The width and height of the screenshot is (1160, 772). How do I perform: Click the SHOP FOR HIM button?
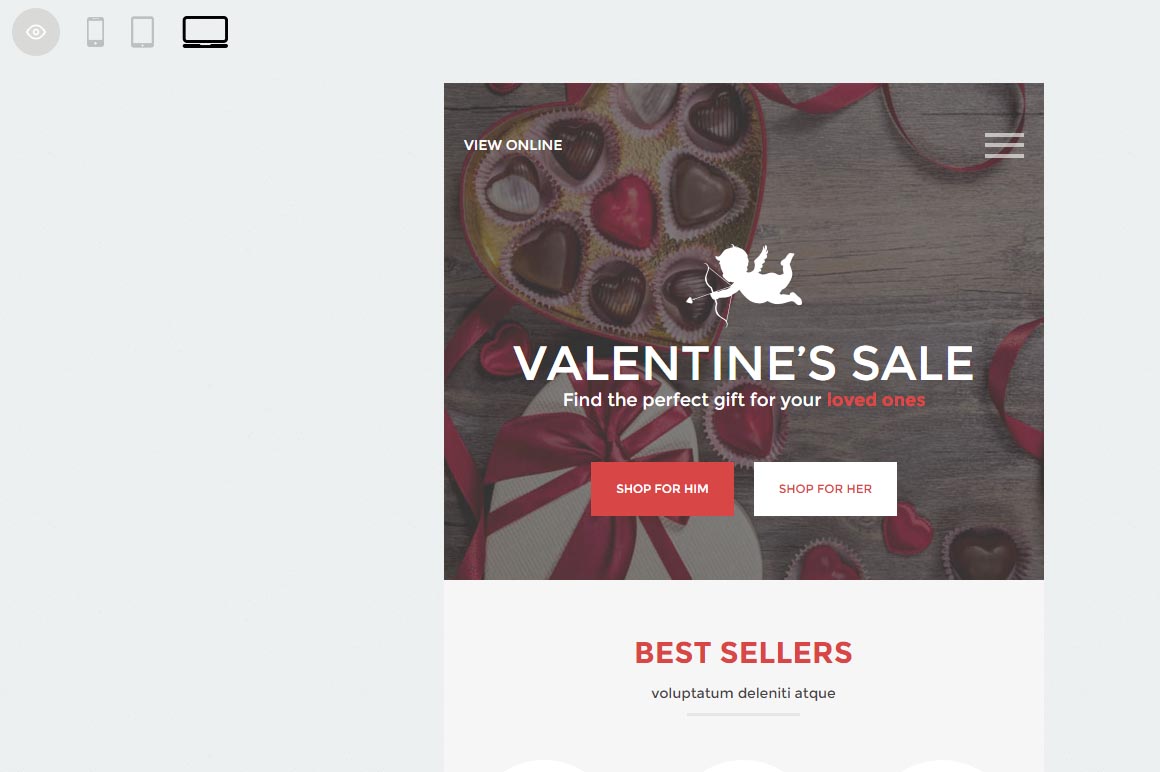click(x=662, y=489)
